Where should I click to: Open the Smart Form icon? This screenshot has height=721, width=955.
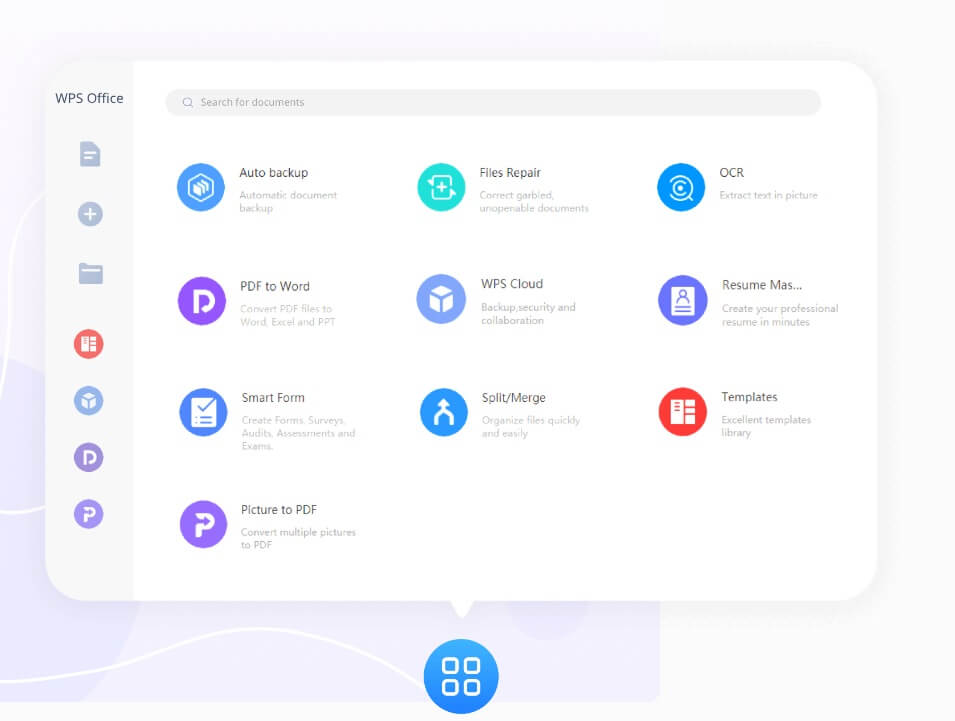pos(203,412)
